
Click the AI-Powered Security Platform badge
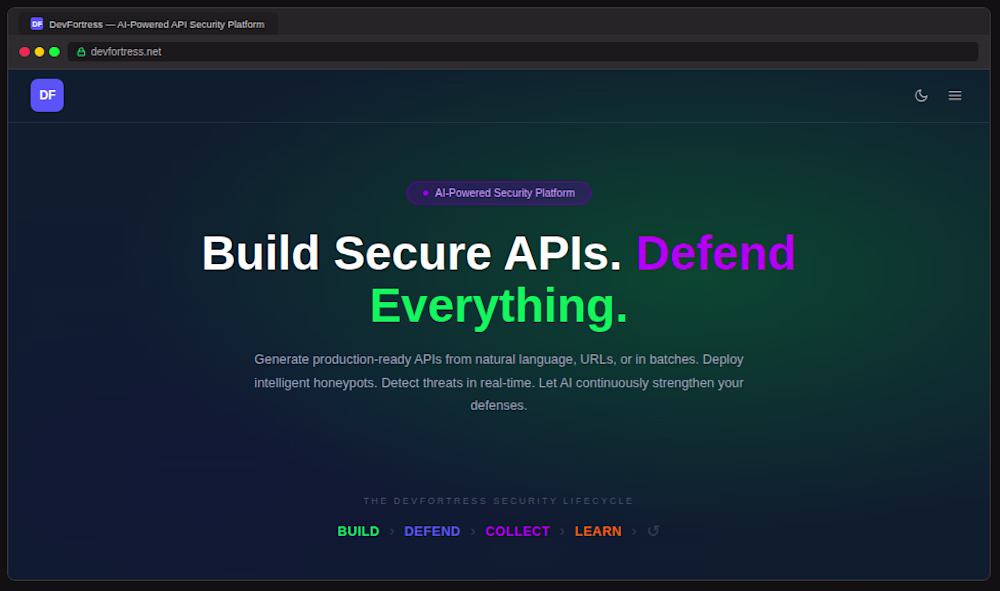pyautogui.click(x=499, y=193)
